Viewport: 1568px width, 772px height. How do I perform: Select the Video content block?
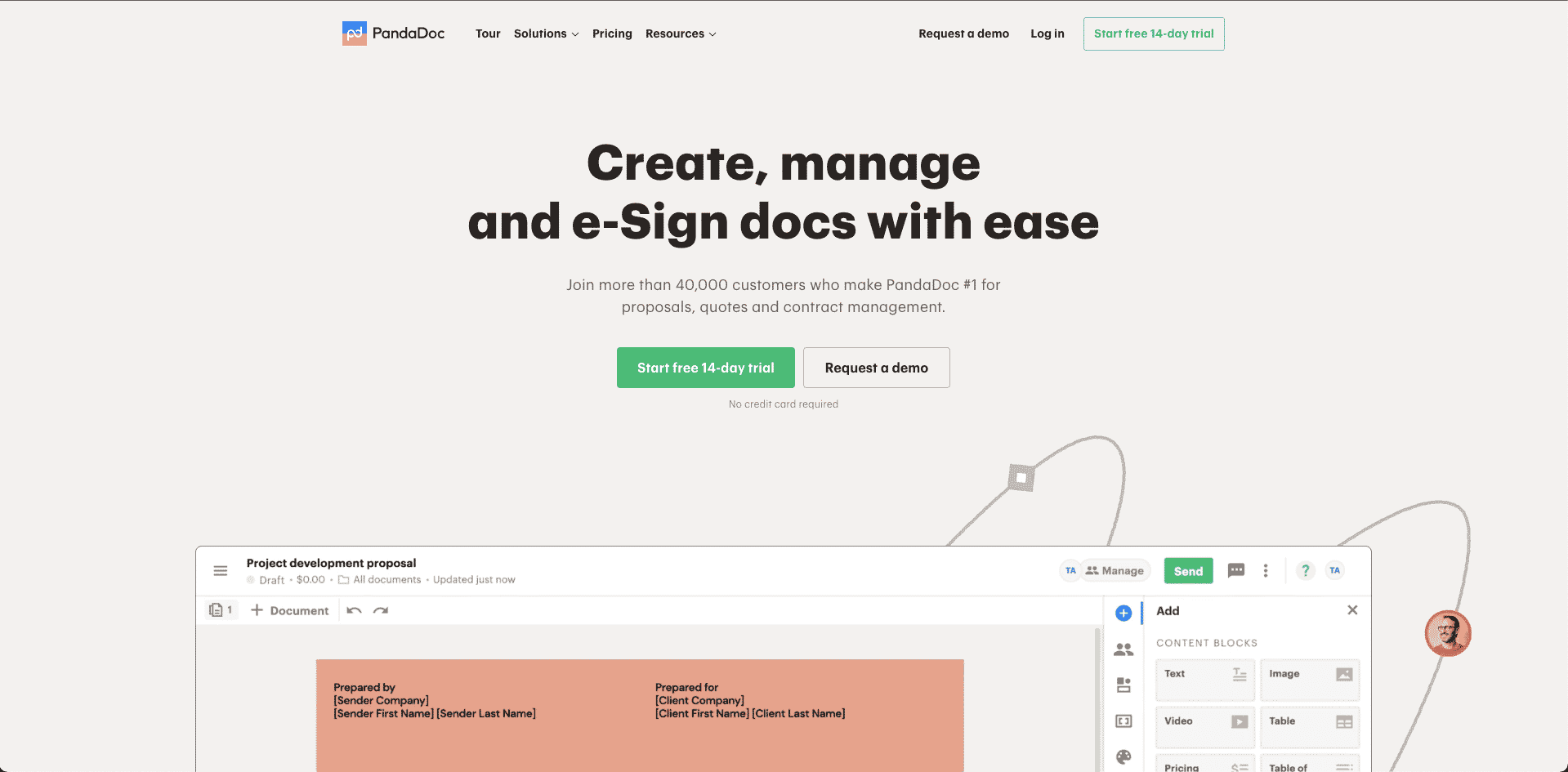(1205, 727)
